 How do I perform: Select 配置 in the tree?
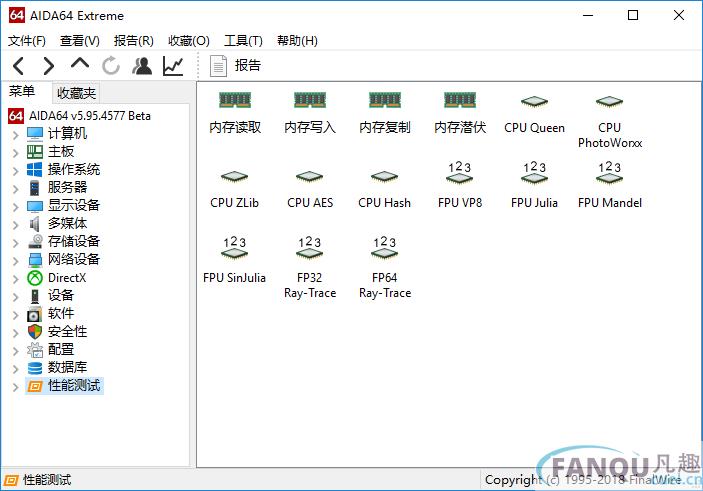click(x=61, y=349)
